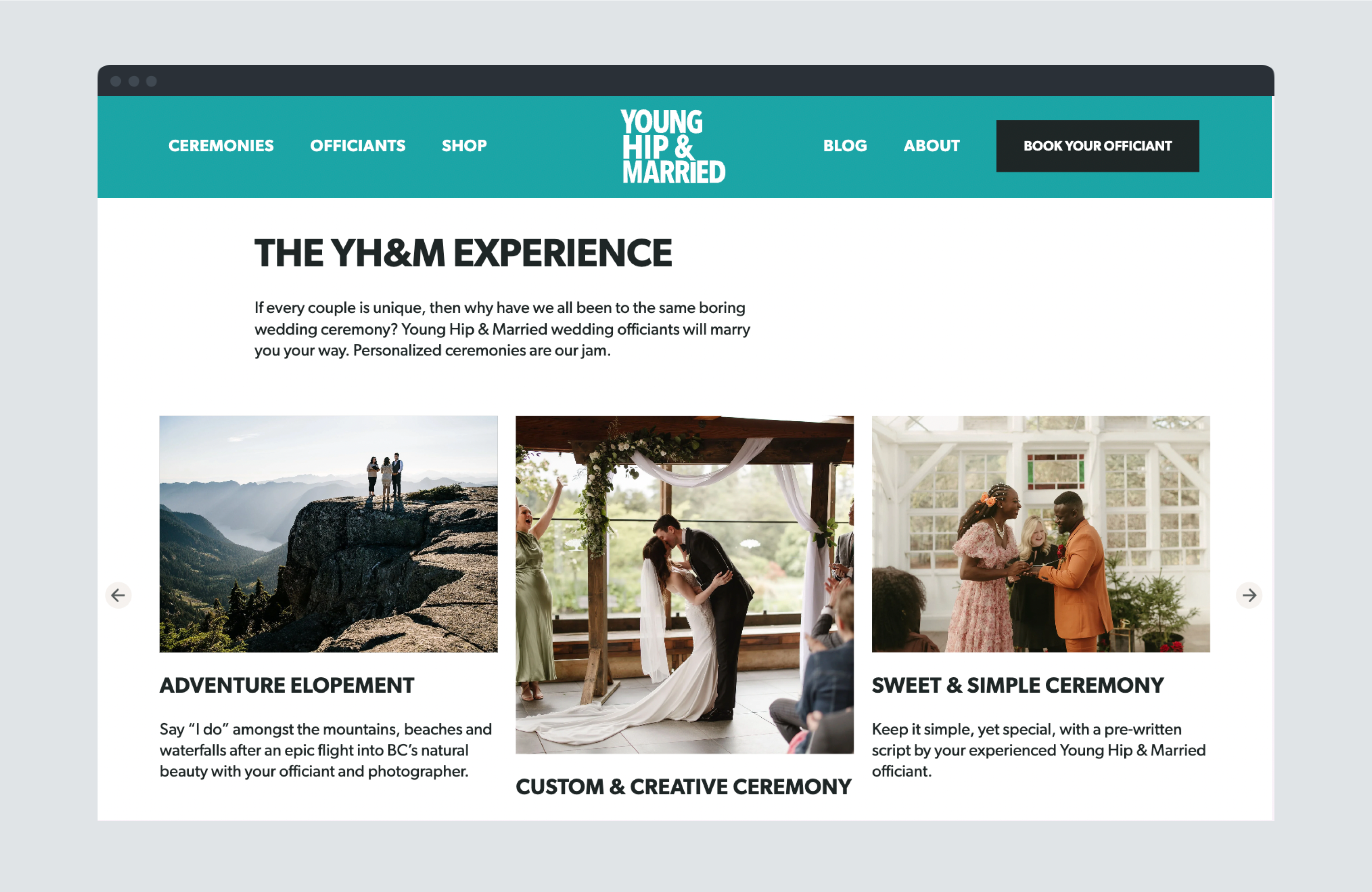1372x892 pixels.
Task: Open the Officiants menu item
Action: [358, 146]
